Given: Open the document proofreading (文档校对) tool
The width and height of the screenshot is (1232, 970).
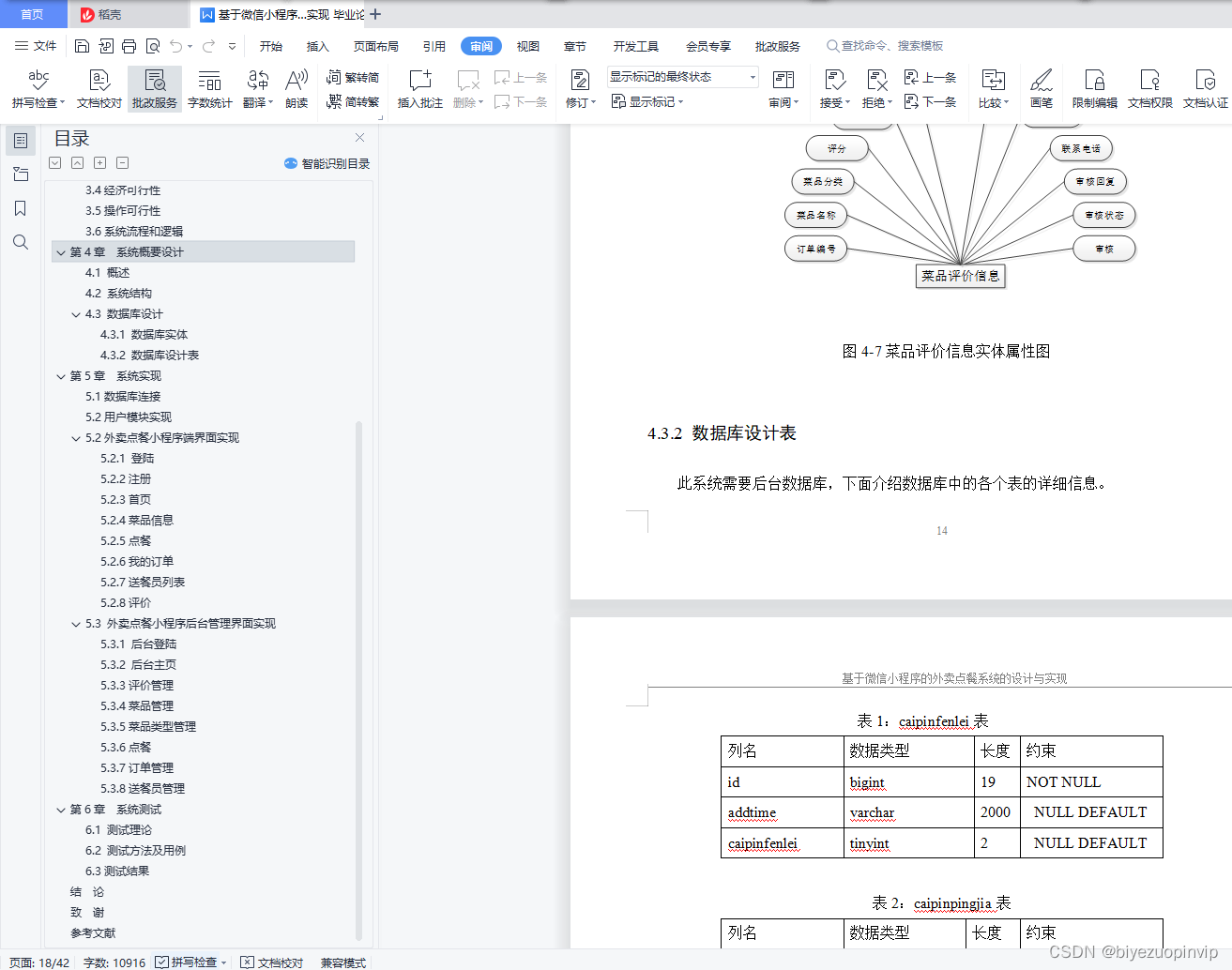Looking at the screenshot, I should 99,89.
